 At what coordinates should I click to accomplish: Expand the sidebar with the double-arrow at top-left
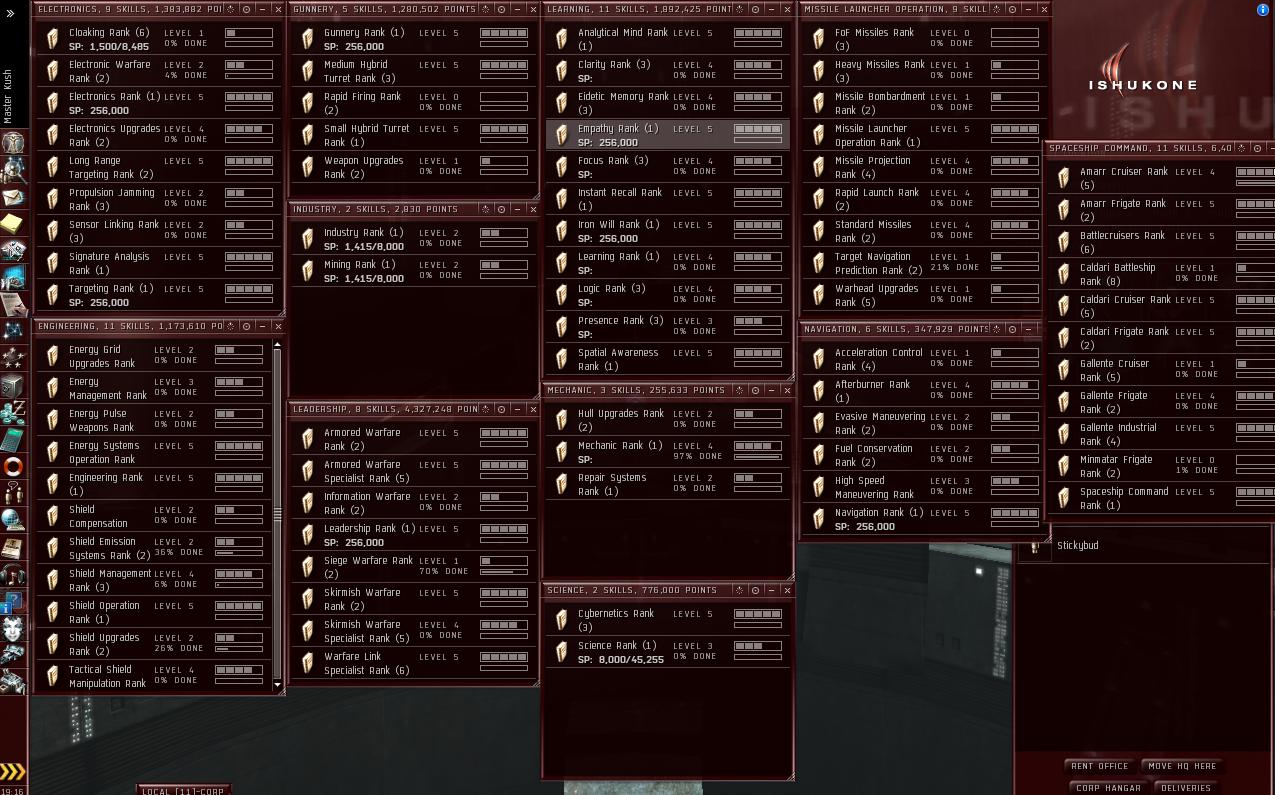(x=11, y=14)
